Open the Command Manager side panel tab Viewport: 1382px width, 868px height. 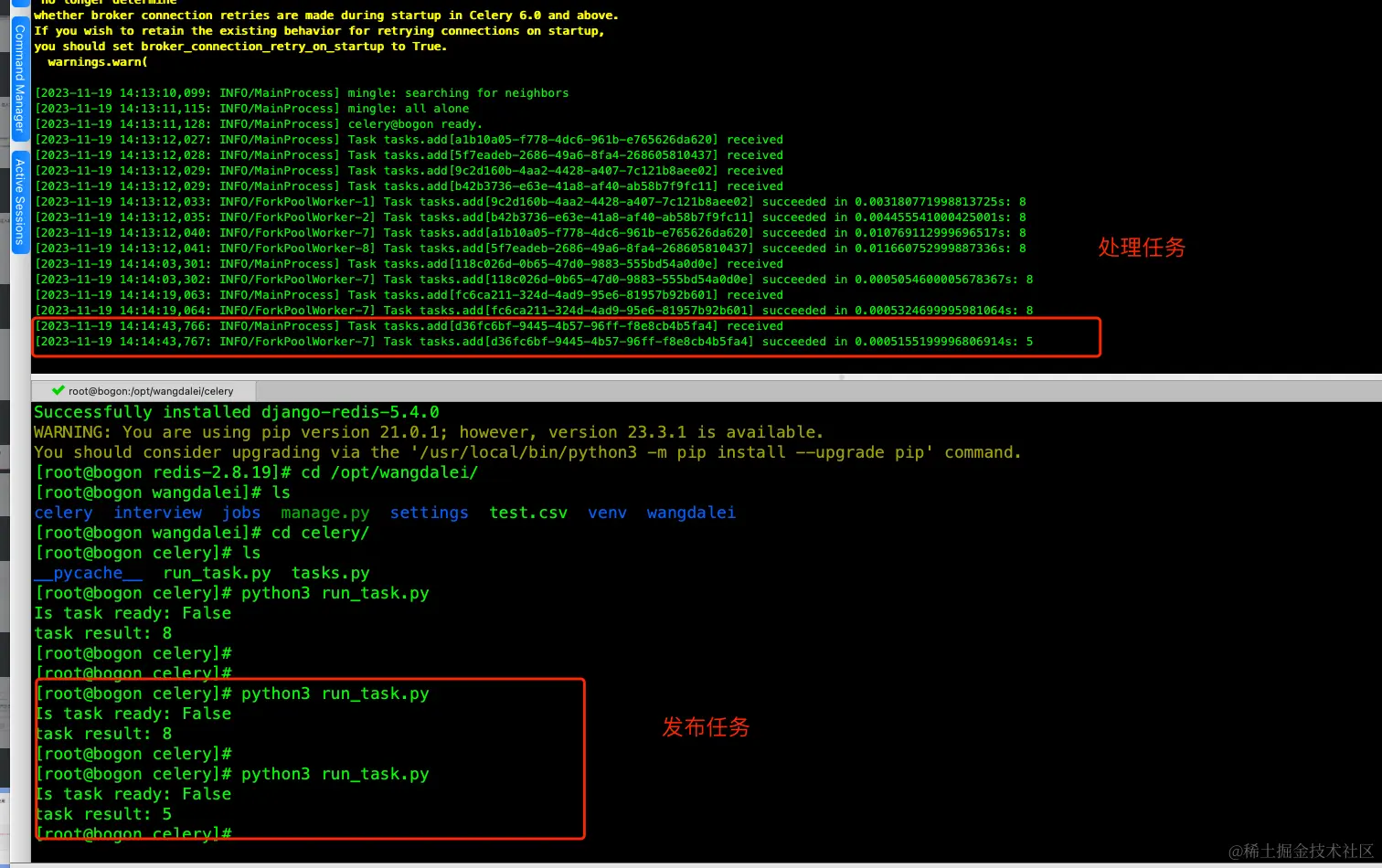[19, 79]
